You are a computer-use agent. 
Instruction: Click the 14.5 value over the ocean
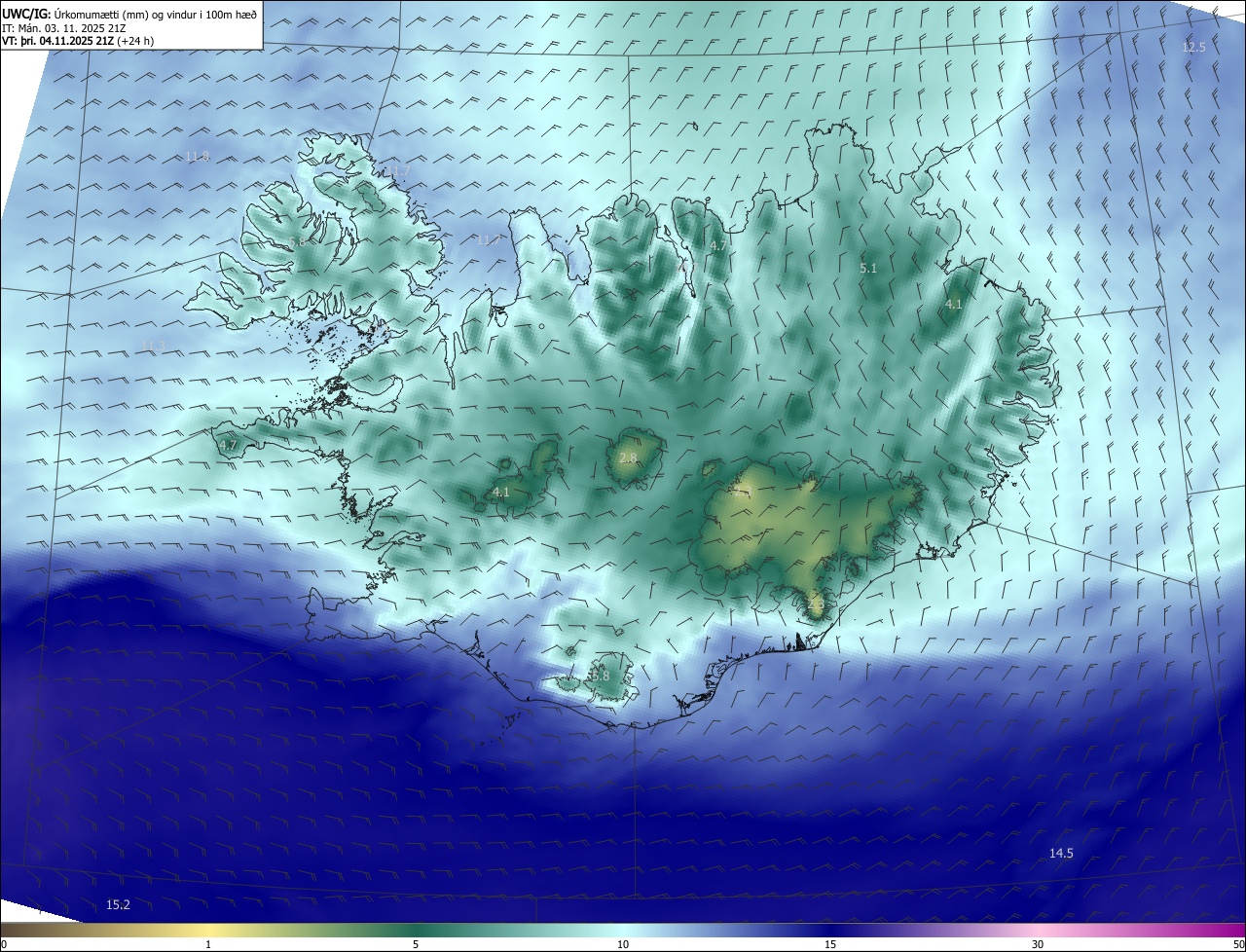coord(1061,854)
